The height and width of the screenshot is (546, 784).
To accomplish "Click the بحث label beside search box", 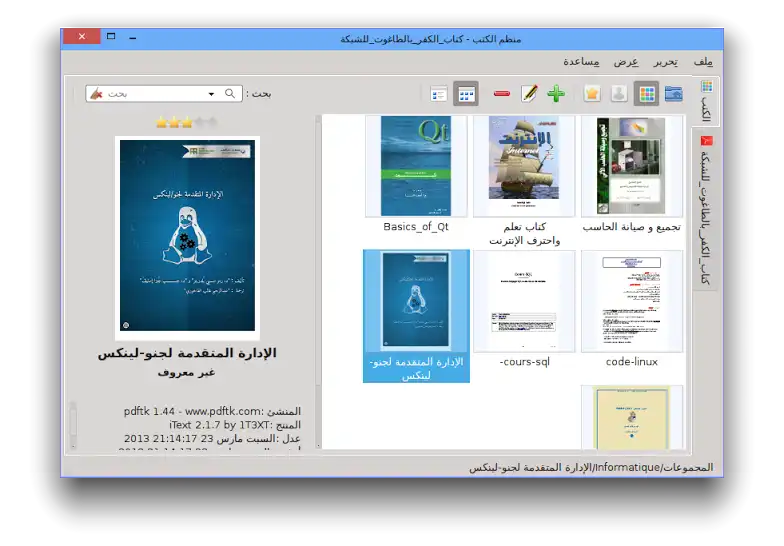I will [x=259, y=94].
